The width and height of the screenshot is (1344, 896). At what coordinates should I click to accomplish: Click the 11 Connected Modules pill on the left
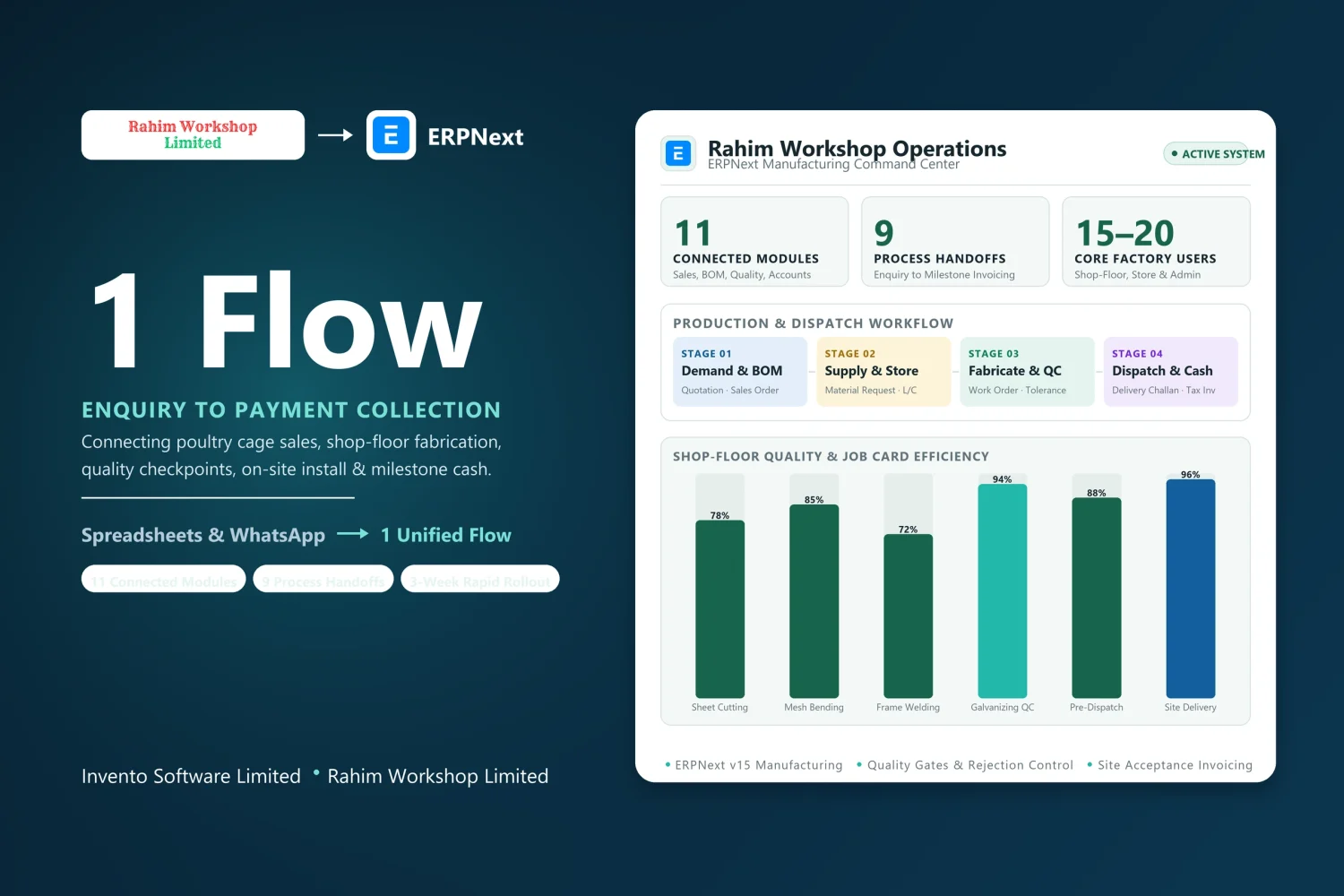(164, 579)
